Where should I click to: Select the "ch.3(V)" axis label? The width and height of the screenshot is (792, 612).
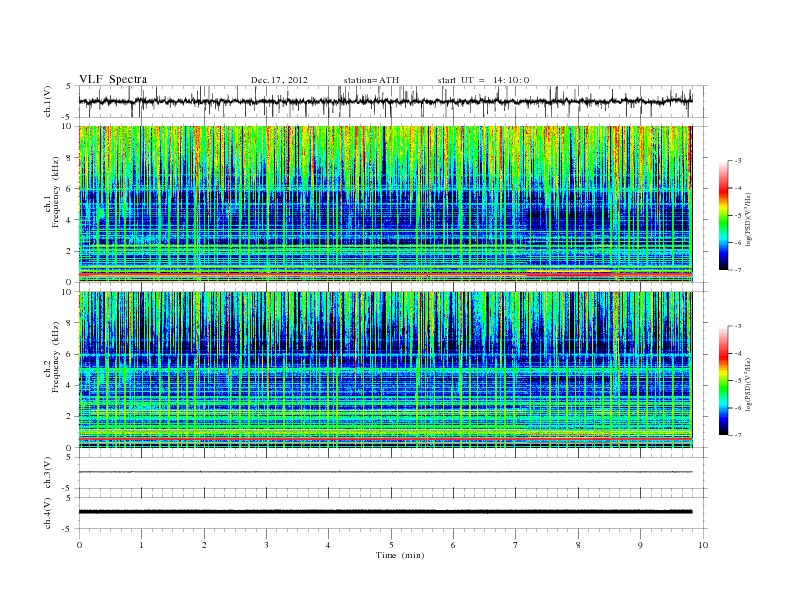[48, 473]
